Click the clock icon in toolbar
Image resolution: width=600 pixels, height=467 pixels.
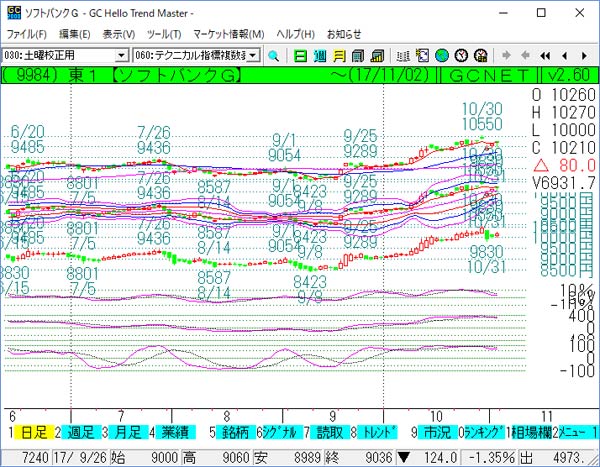coord(461,56)
